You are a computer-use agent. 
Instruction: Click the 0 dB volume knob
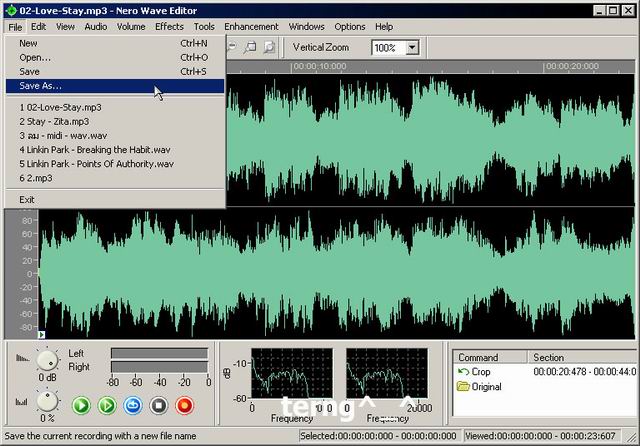coord(47,360)
